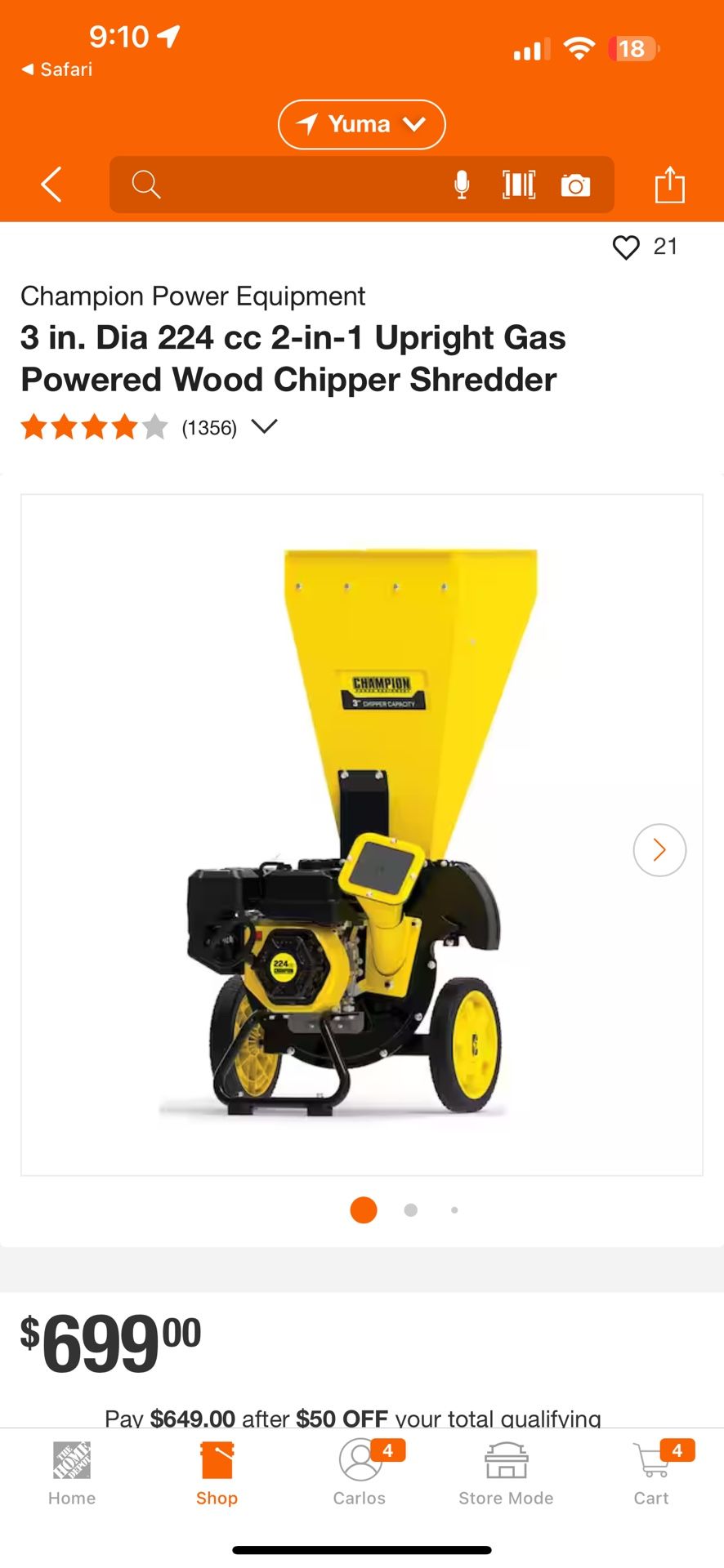Tap the microphone voice search icon
The image size is (724, 1568).
(462, 185)
